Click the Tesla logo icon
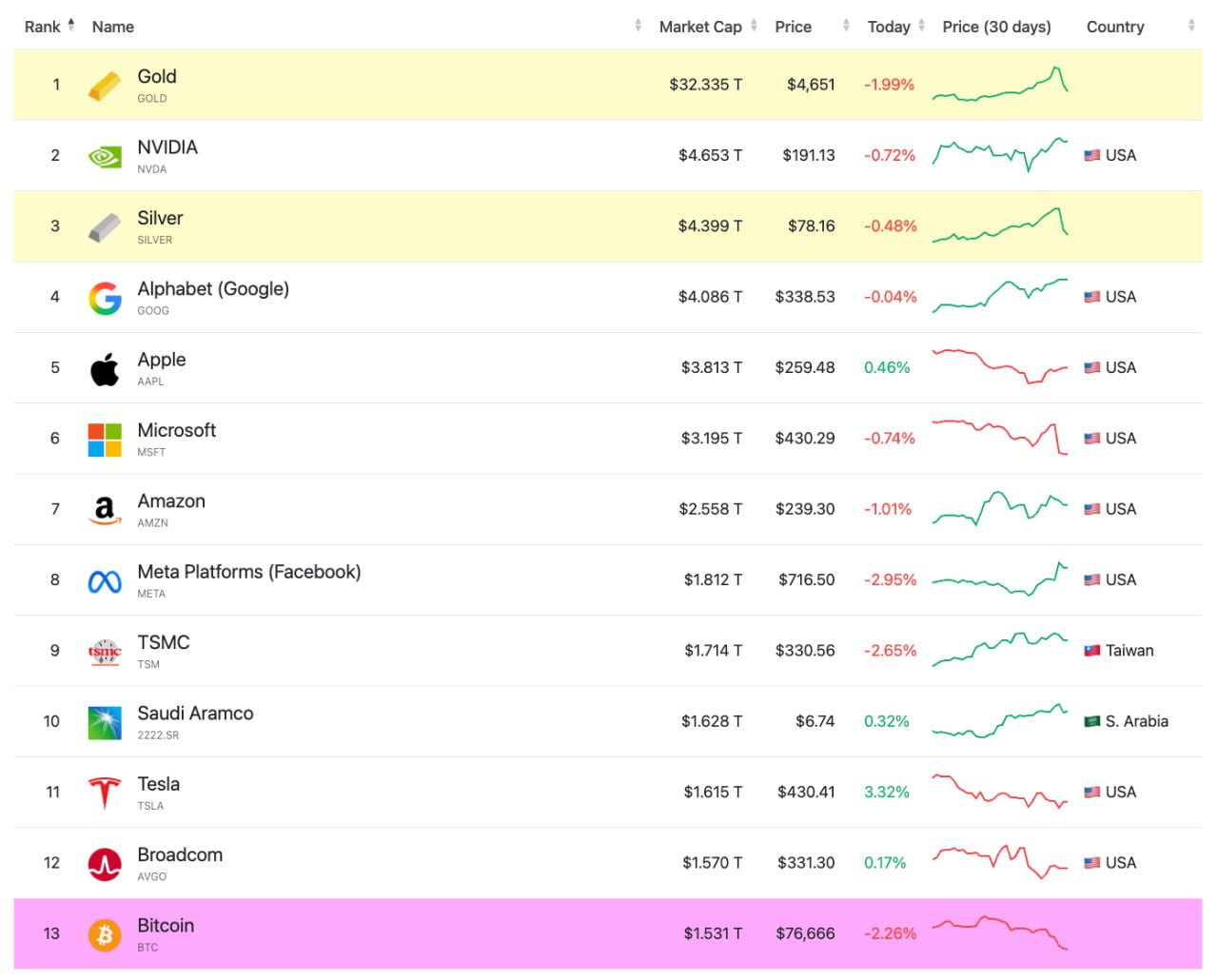This screenshot has height=980, width=1218. (x=105, y=793)
